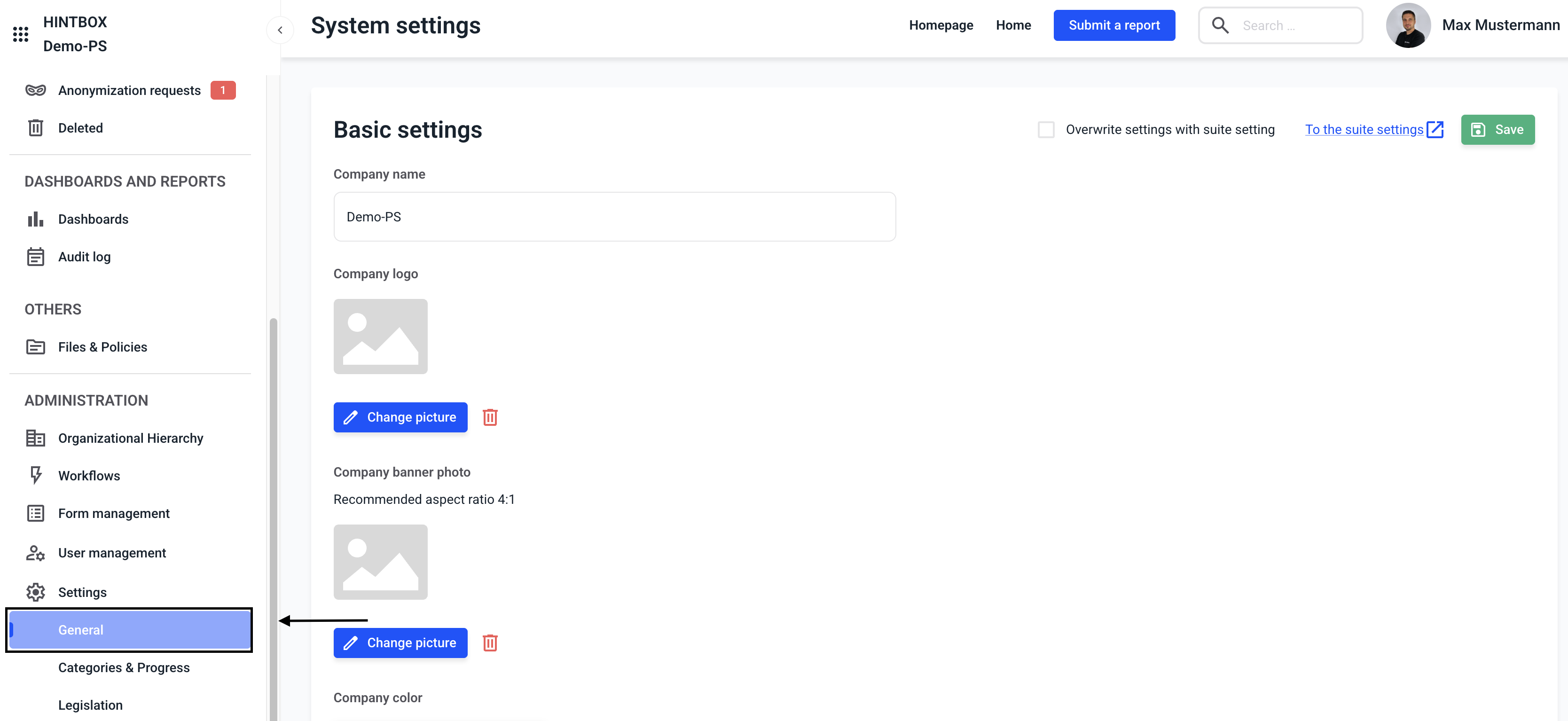Collapse the sidebar with chevron button
This screenshot has width=1568, height=721.
[280, 30]
